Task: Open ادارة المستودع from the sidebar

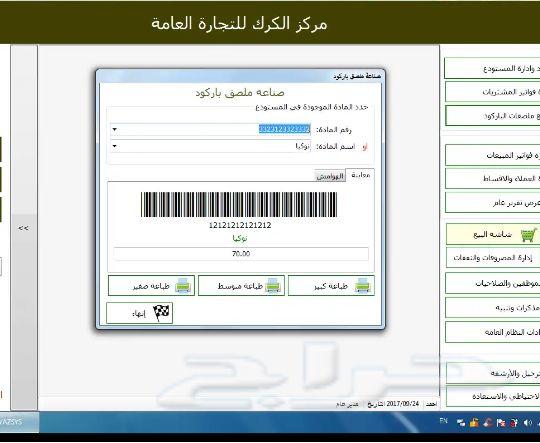Action: pyautogui.click(x=492, y=69)
